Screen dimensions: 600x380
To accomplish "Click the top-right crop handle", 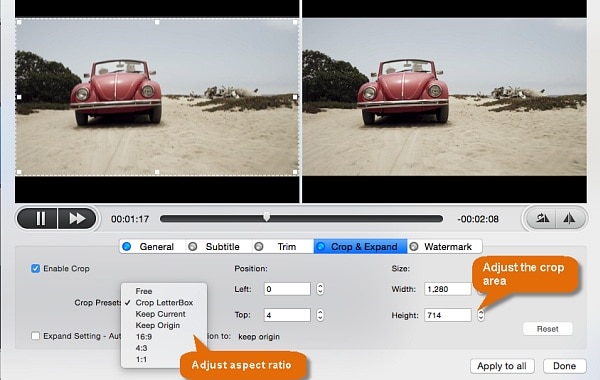I will [295, 22].
